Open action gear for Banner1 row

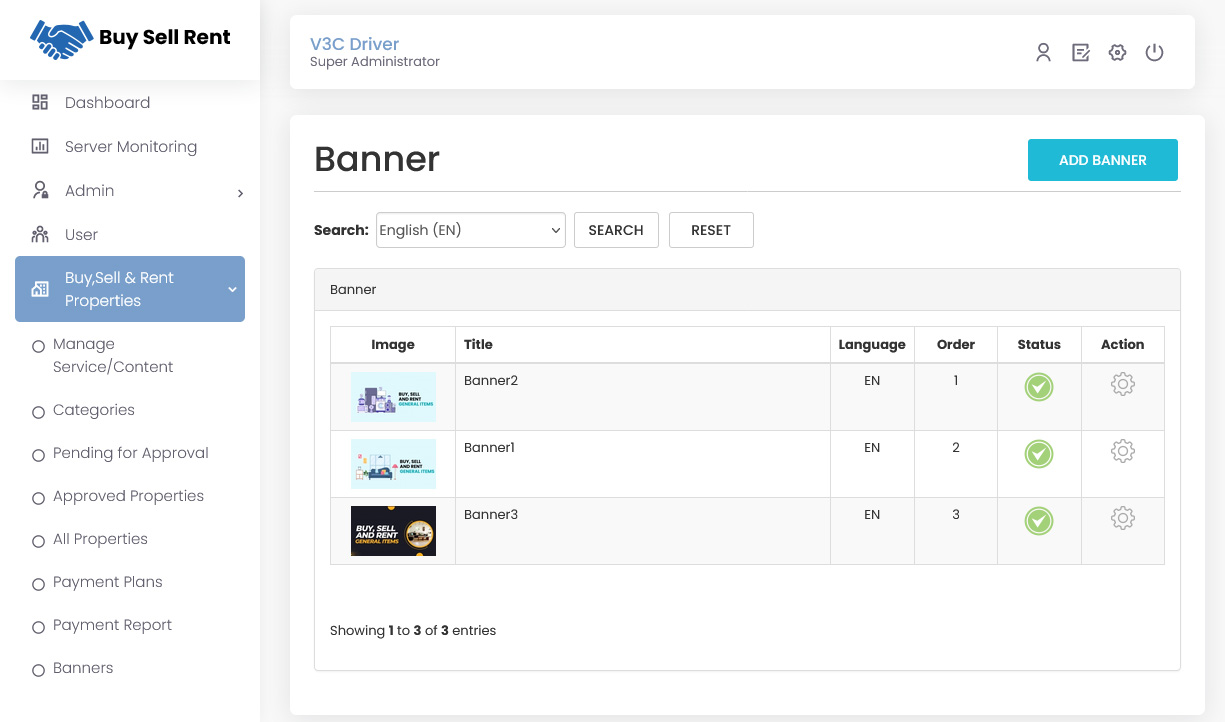[1122, 451]
